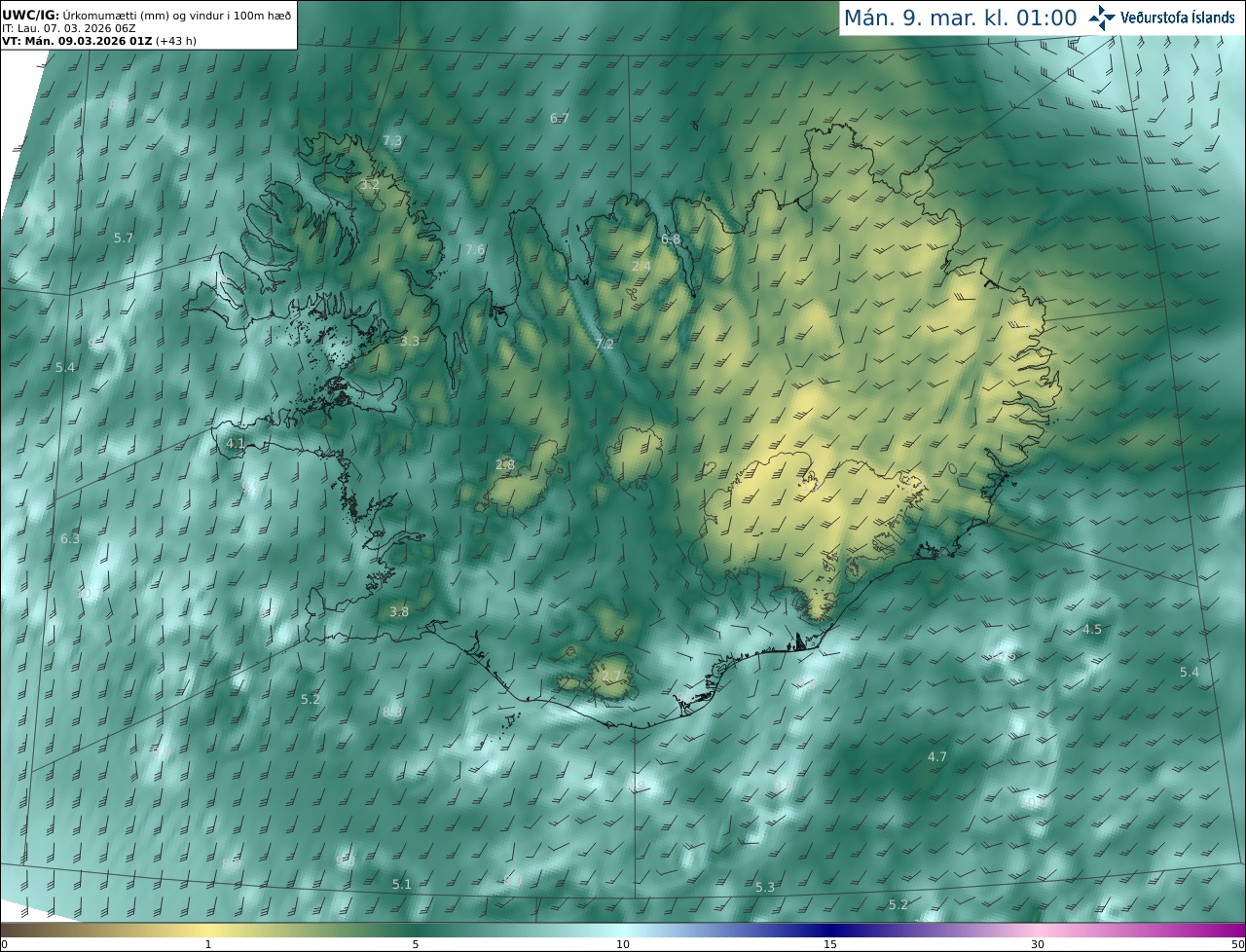The image size is (1246, 952).
Task: Select the 5.1 map value
Action: (402, 885)
